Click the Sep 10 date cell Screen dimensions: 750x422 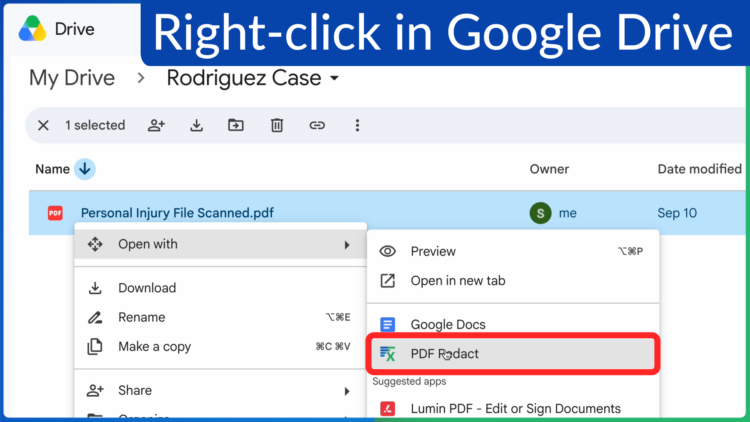677,213
